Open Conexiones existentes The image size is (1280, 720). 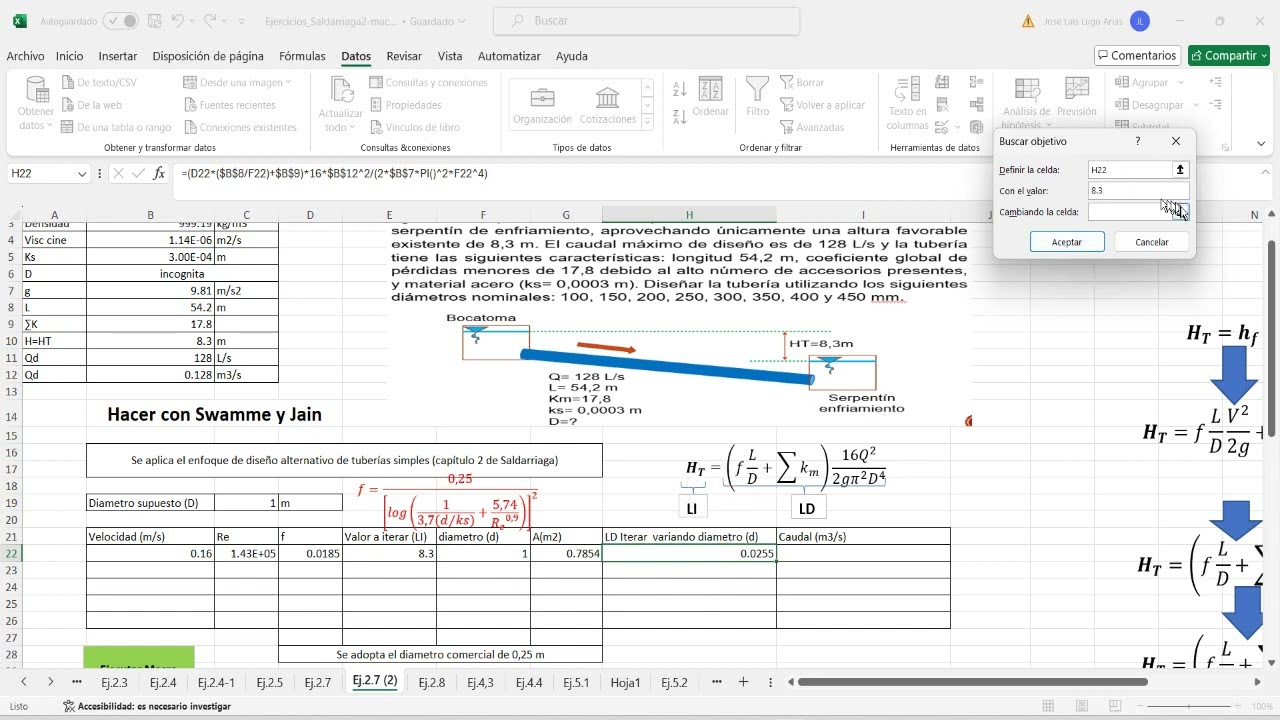click(x=240, y=127)
